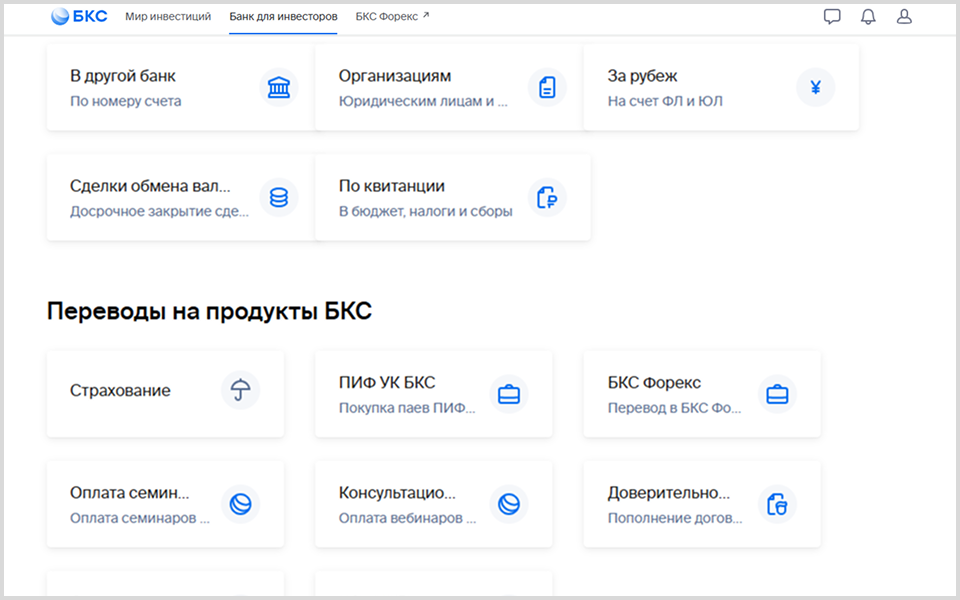Click the text На счет ФЛ и ЮЛ
This screenshot has width=960, height=600.
pyautogui.click(x=665, y=101)
